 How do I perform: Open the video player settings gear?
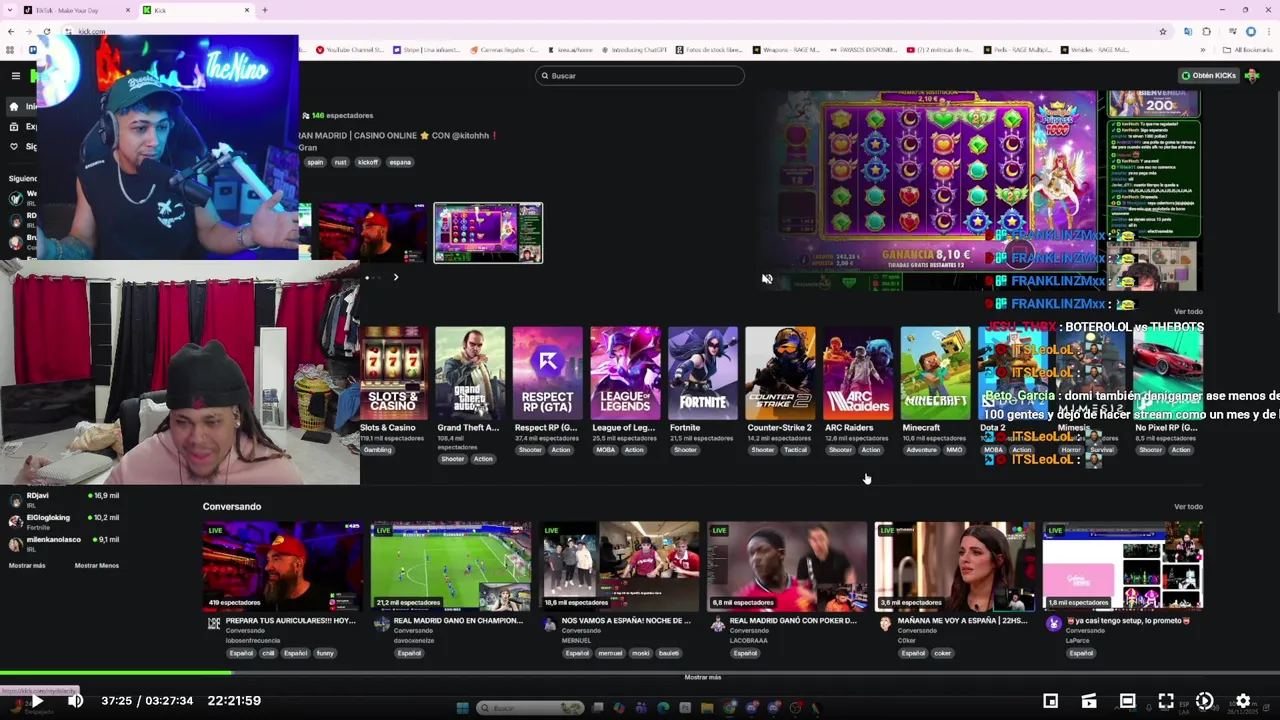click(x=1243, y=701)
